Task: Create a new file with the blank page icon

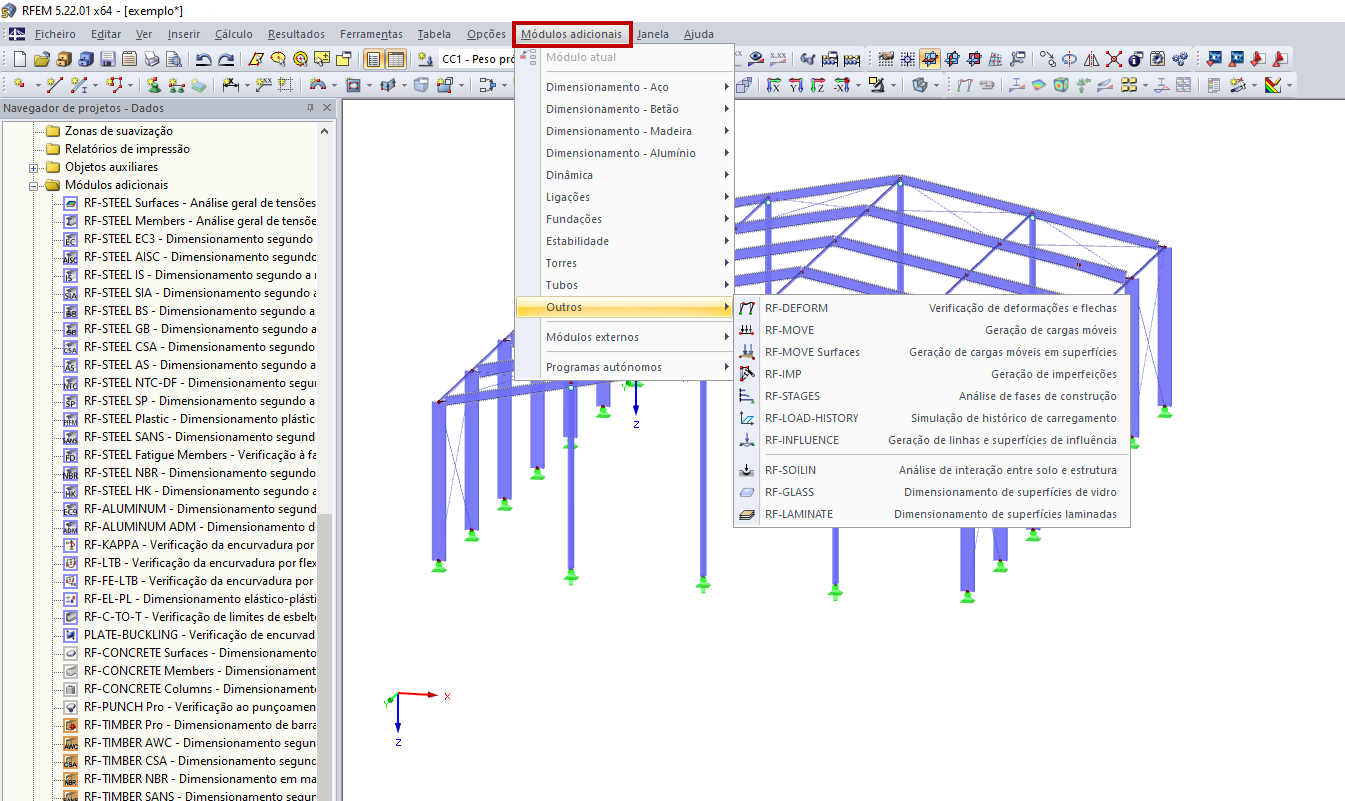Action: pos(20,59)
